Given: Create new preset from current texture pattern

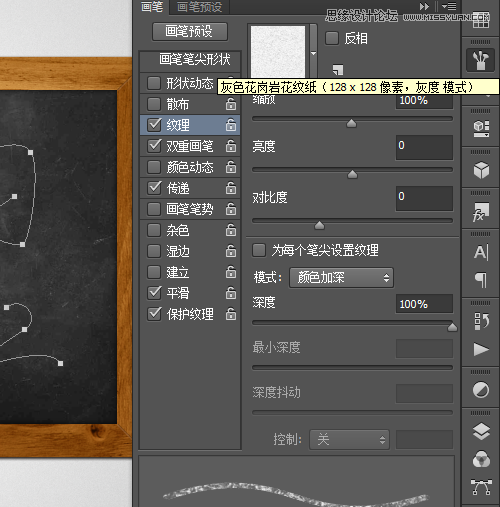Looking at the screenshot, I should [338, 69].
